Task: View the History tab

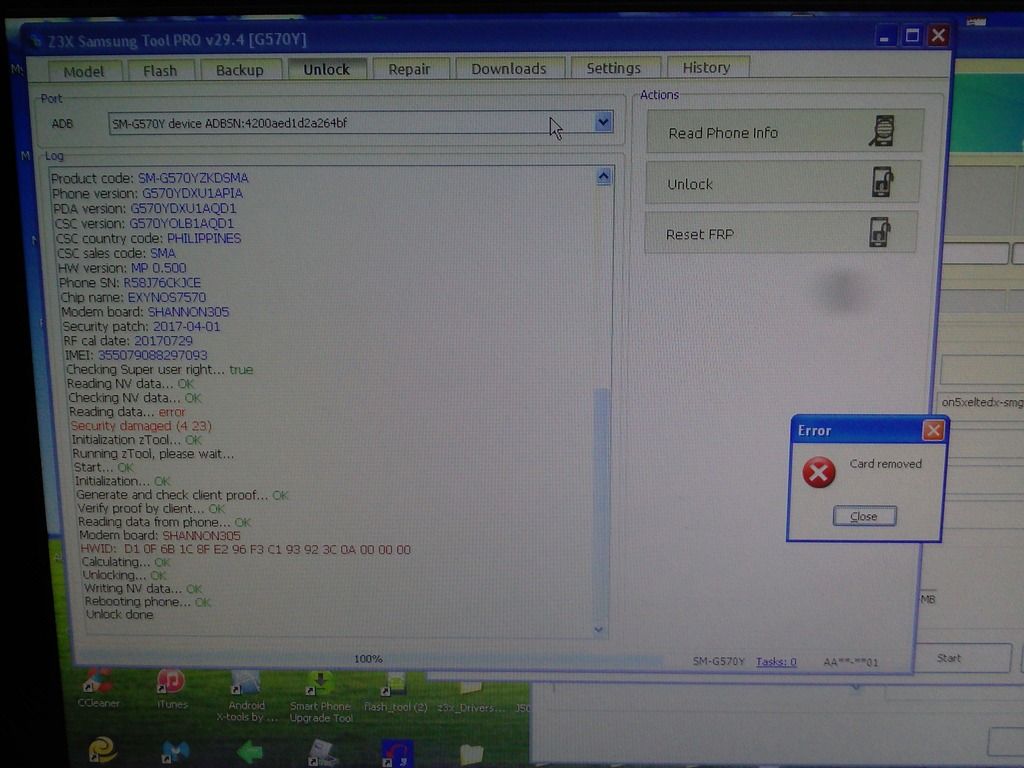Action: point(706,67)
